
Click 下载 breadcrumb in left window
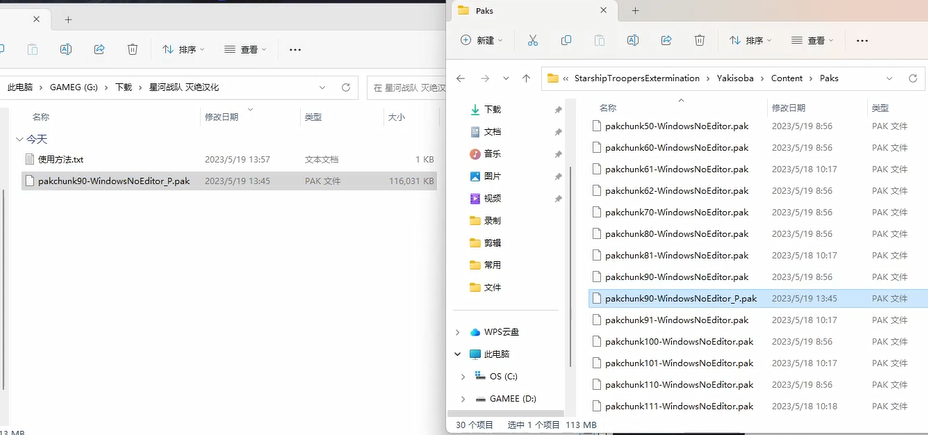click(123, 88)
